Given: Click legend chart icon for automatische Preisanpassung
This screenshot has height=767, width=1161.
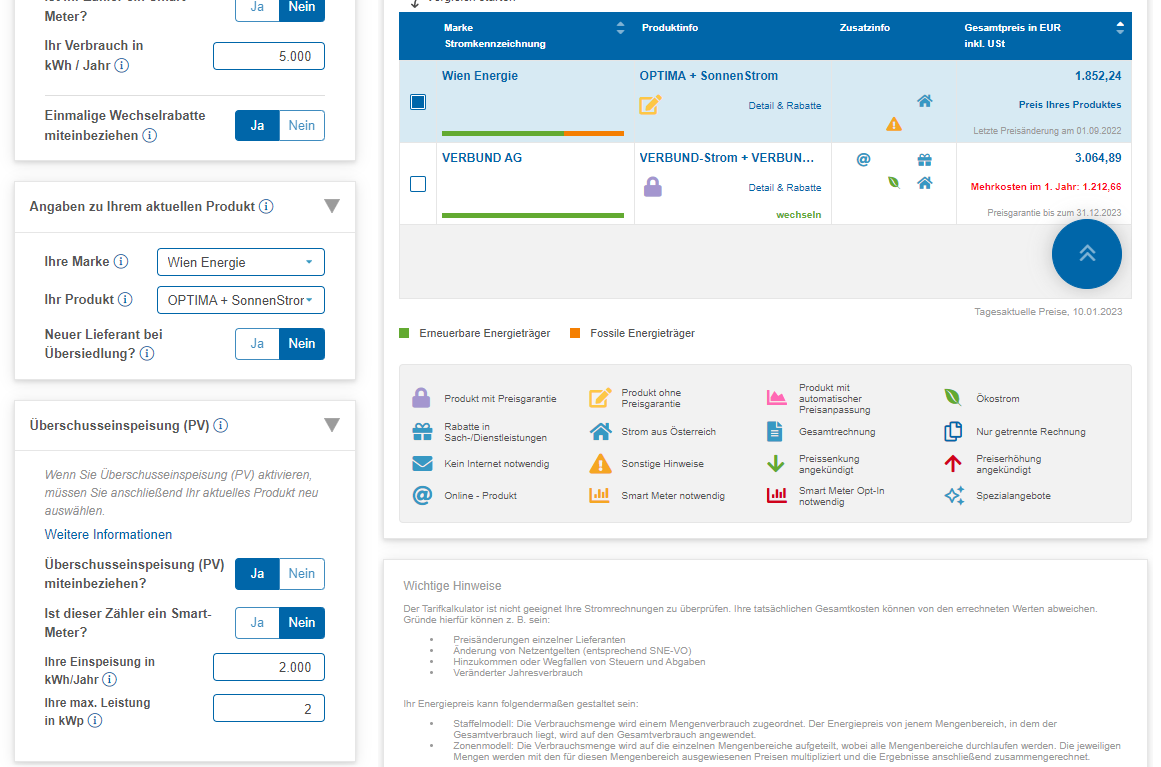Looking at the screenshot, I should pos(776,398).
